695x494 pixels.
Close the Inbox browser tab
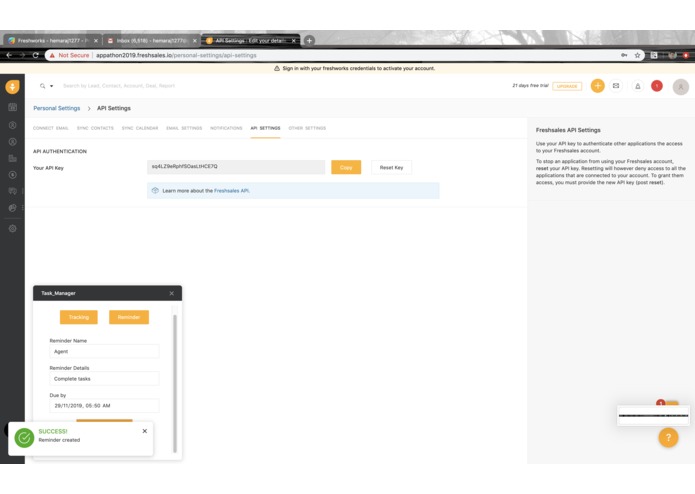pos(194,41)
